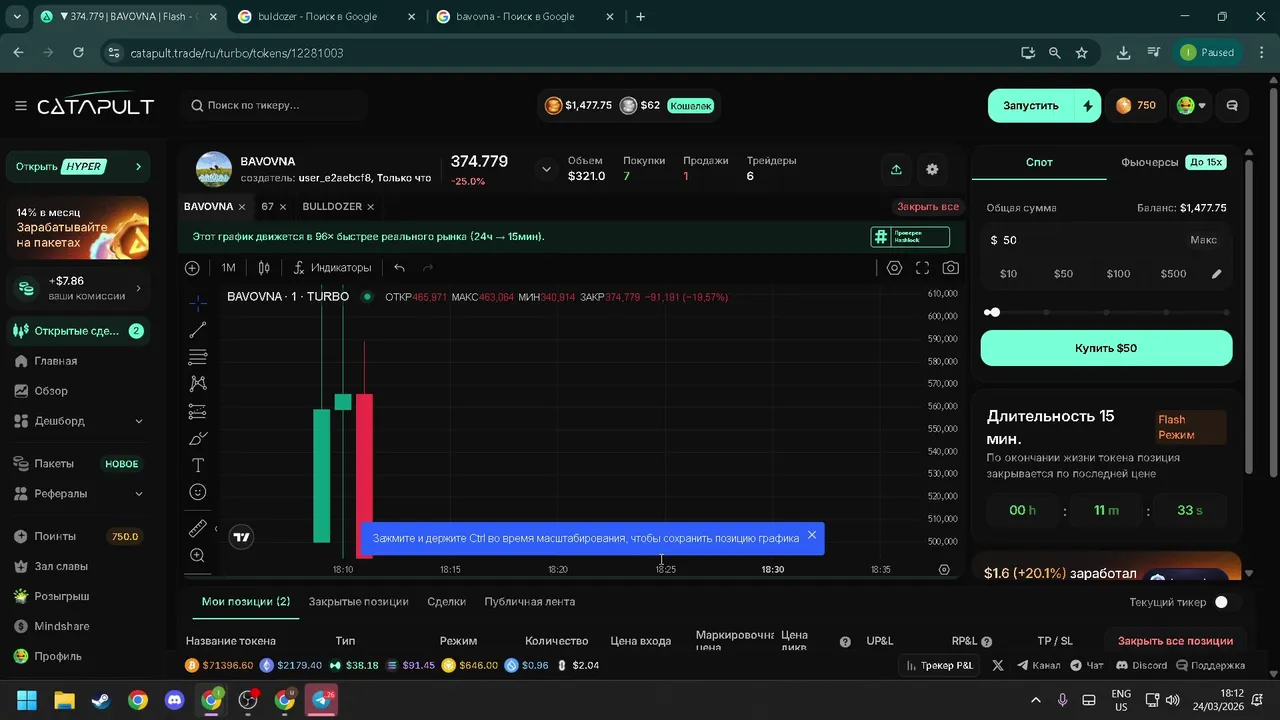Open the Трекер P&L button
Image resolution: width=1280 pixels, height=720 pixels.
tap(939, 665)
